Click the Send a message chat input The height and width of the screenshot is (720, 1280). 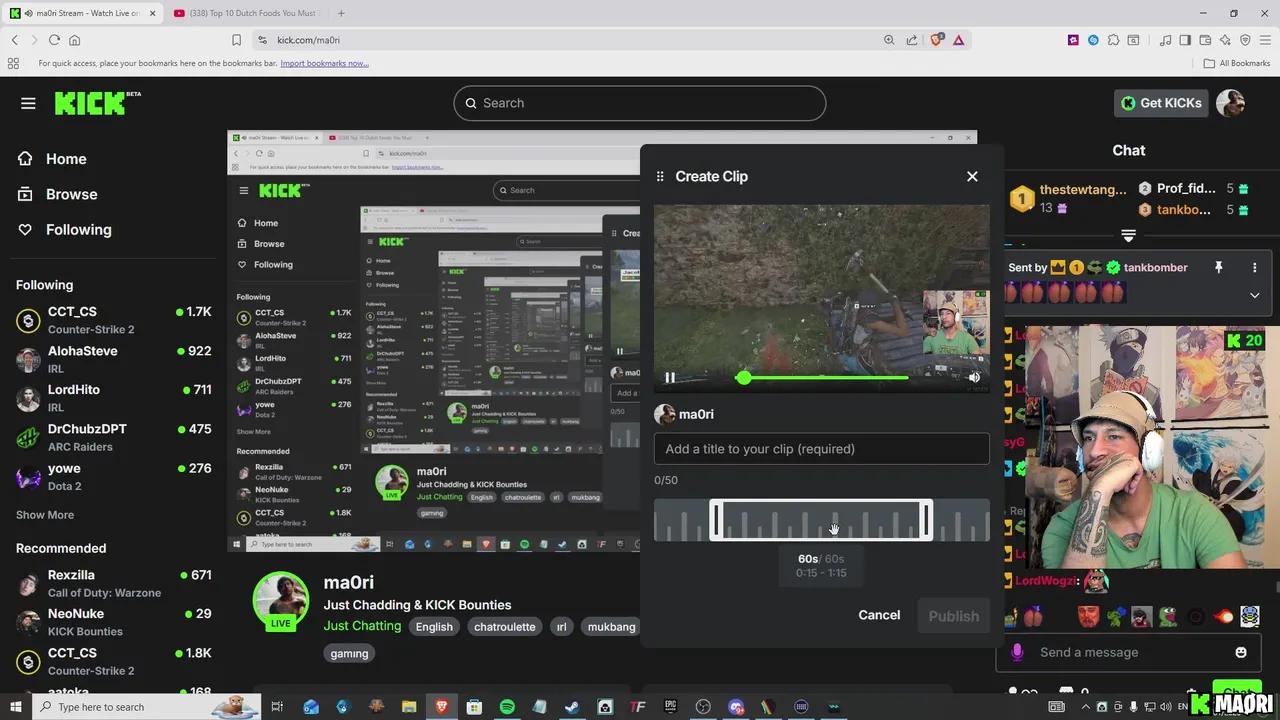1130,652
